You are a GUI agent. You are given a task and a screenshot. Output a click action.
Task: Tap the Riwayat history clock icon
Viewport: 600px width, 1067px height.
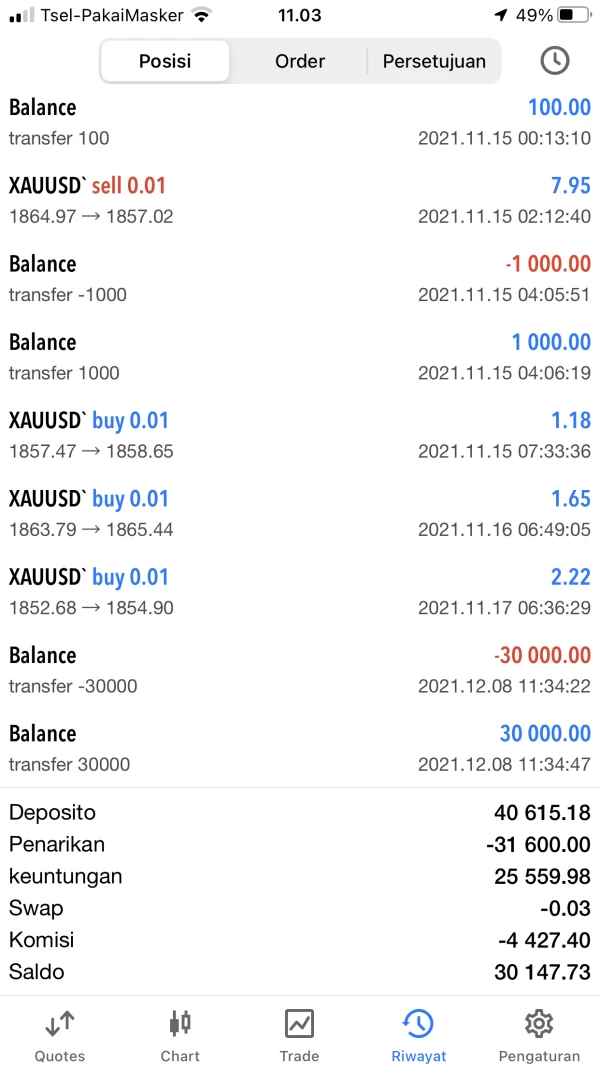(418, 1023)
